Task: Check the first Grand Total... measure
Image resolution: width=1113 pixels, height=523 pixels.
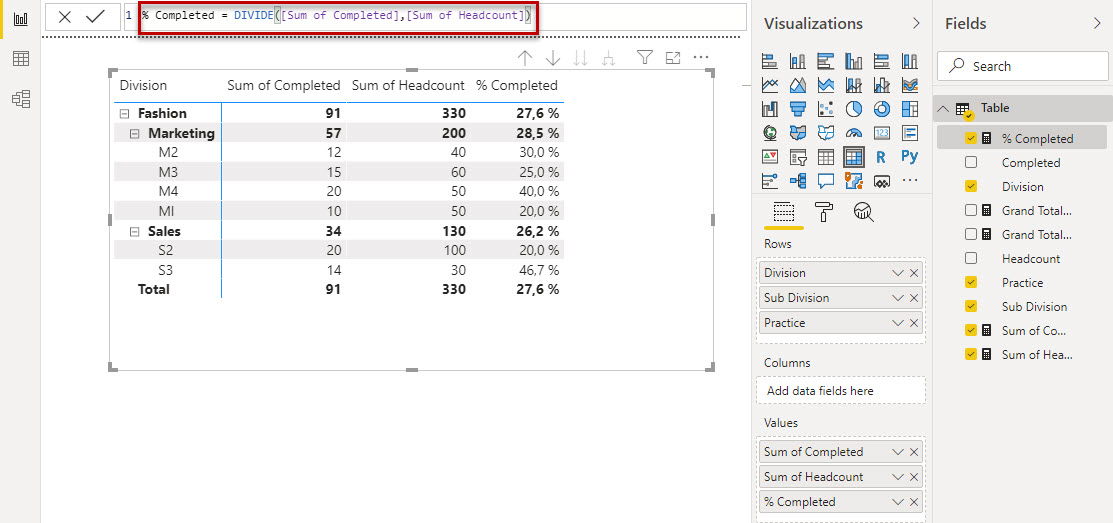Action: pyautogui.click(x=971, y=211)
